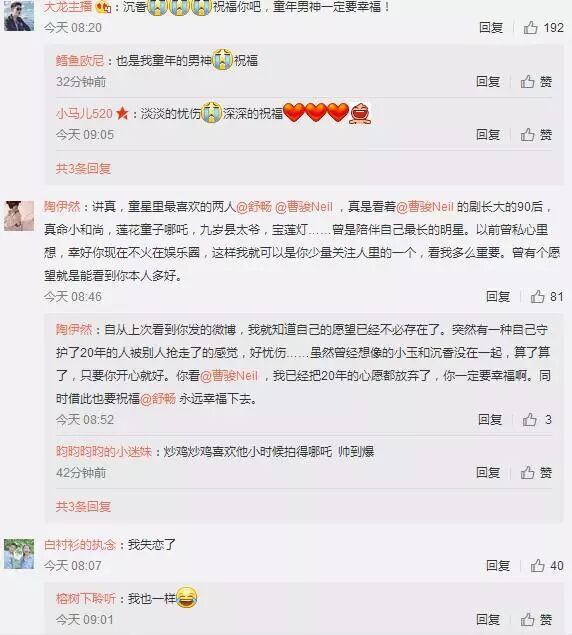This screenshot has width=572, height=635.
Task: Like the reply posted 42分钟前
Action: tap(536, 473)
